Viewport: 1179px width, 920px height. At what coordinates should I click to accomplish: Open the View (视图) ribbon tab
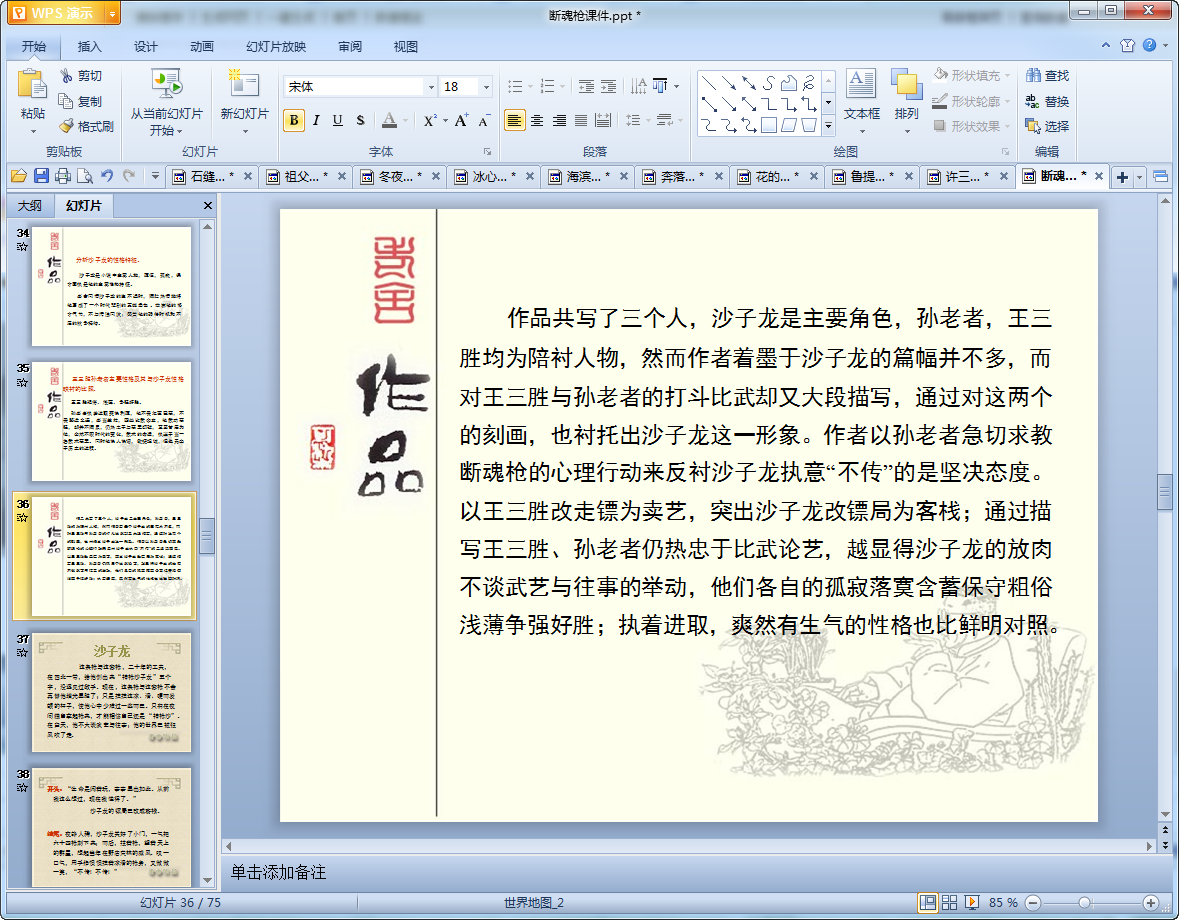pyautogui.click(x=405, y=47)
